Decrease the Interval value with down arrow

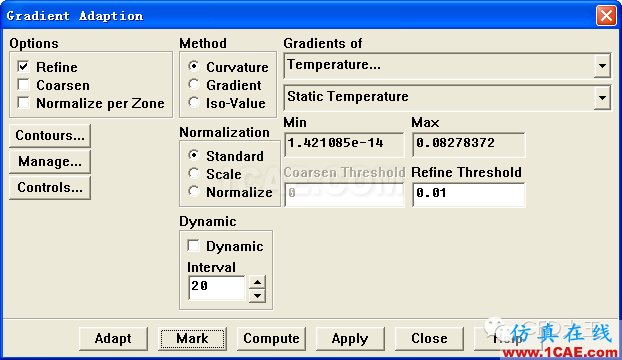click(257, 296)
